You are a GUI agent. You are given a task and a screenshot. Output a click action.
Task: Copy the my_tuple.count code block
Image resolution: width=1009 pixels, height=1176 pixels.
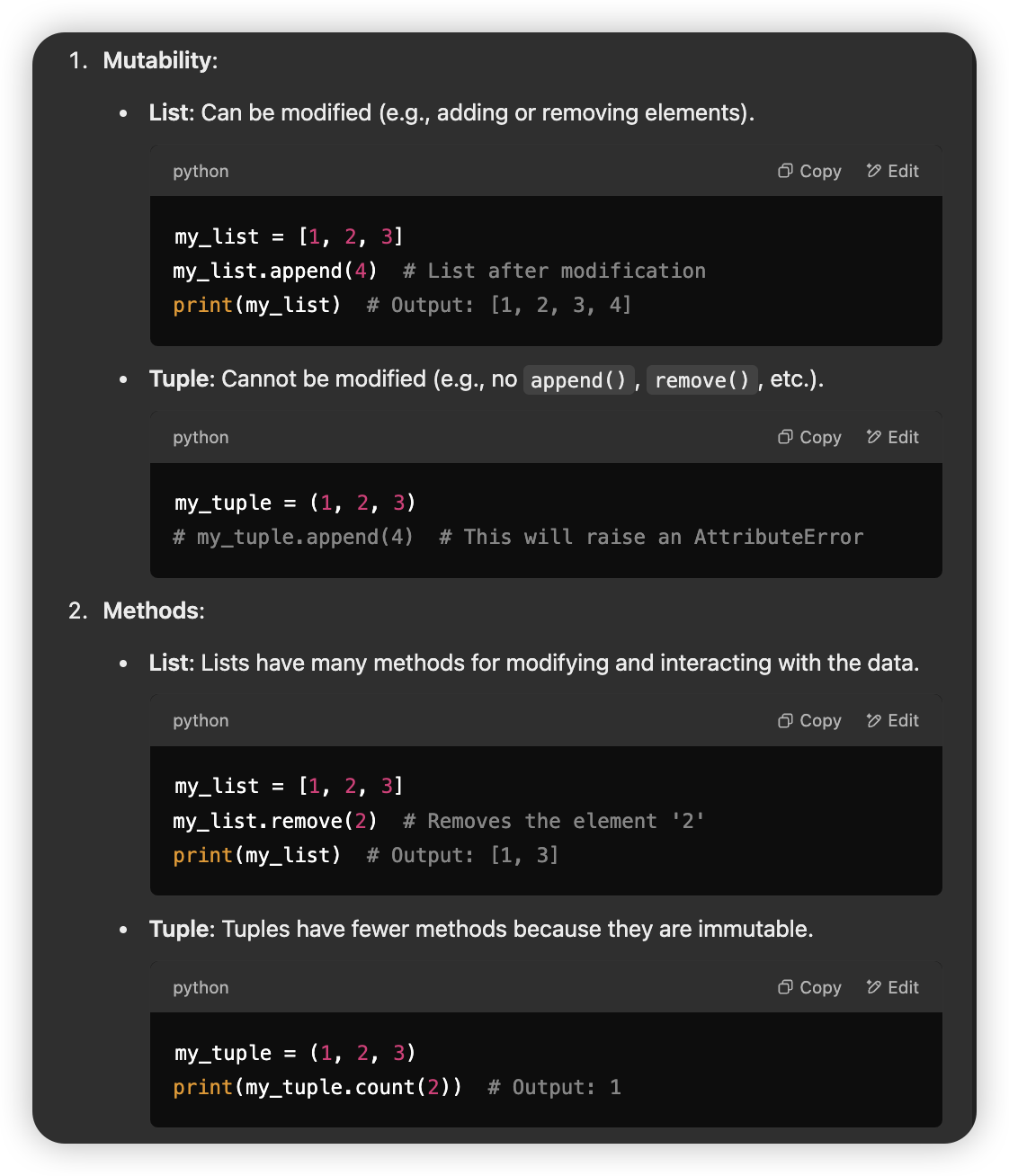pyautogui.click(x=809, y=987)
